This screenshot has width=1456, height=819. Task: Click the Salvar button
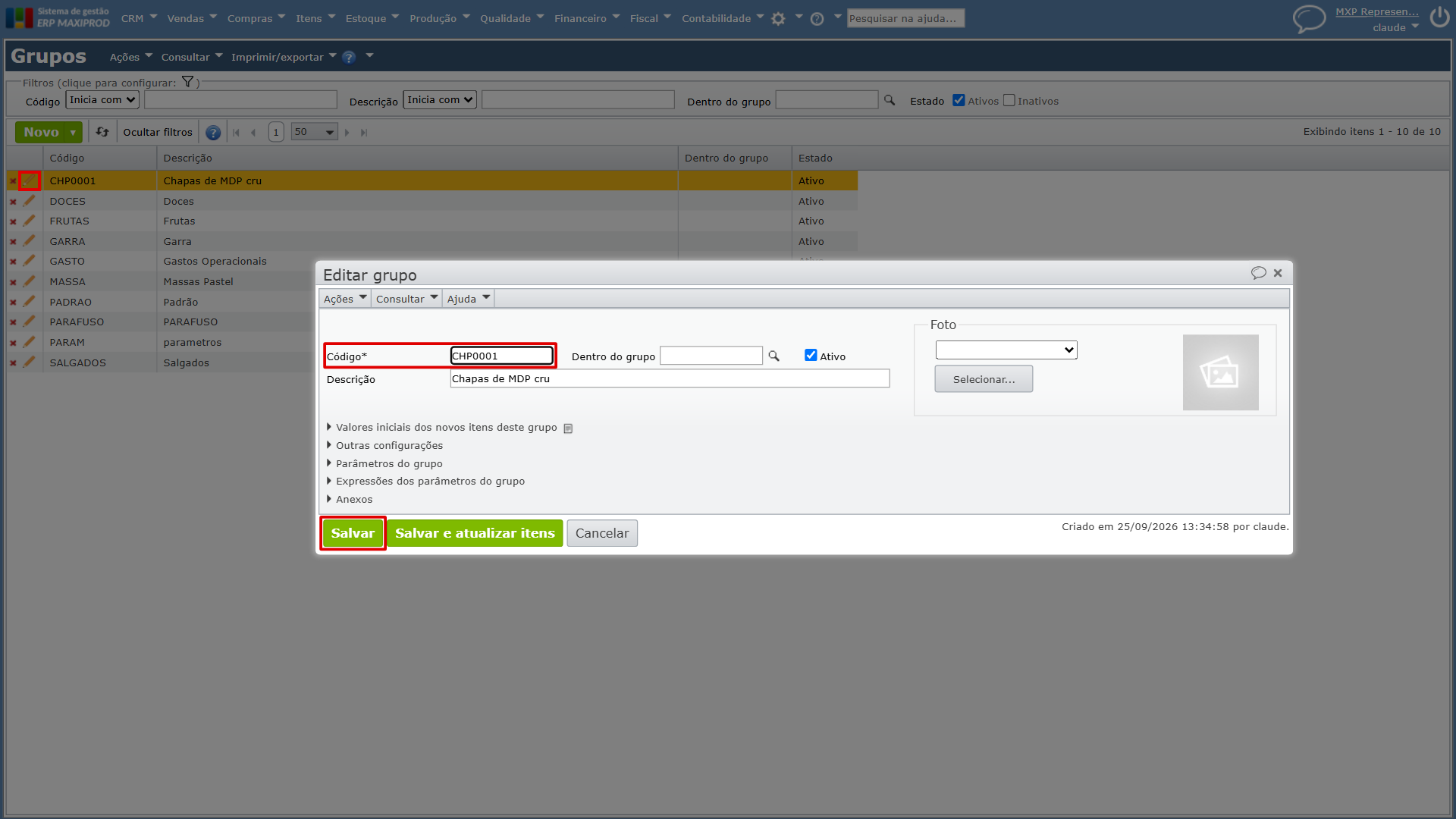pyautogui.click(x=353, y=533)
